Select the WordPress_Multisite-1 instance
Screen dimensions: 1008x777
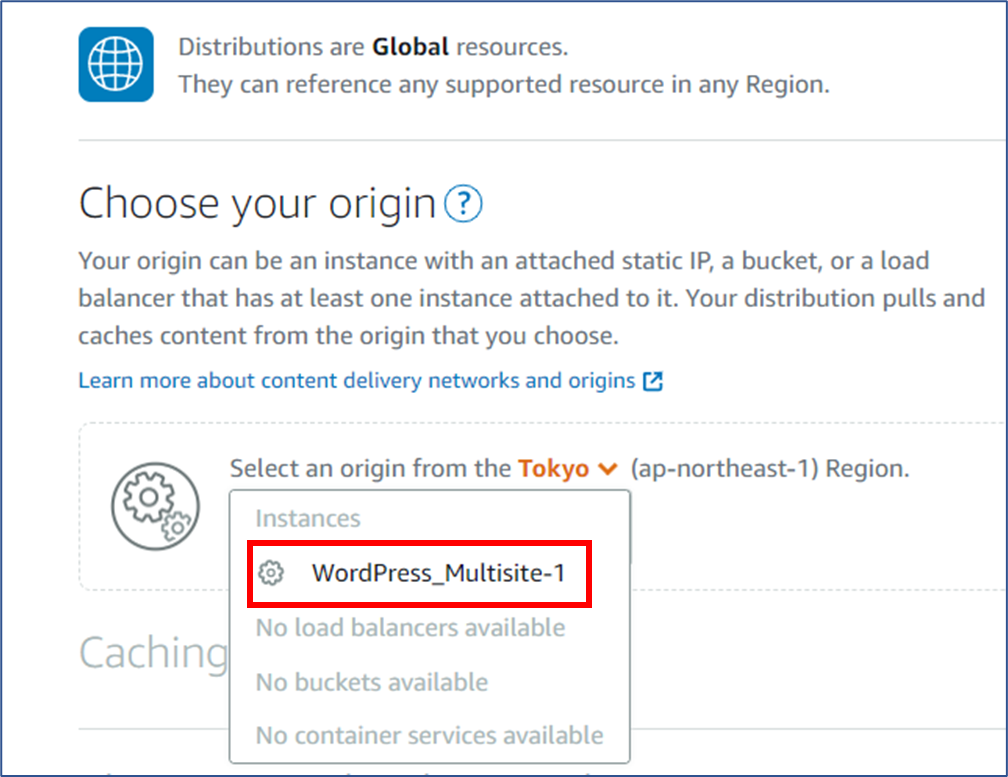tap(419, 573)
